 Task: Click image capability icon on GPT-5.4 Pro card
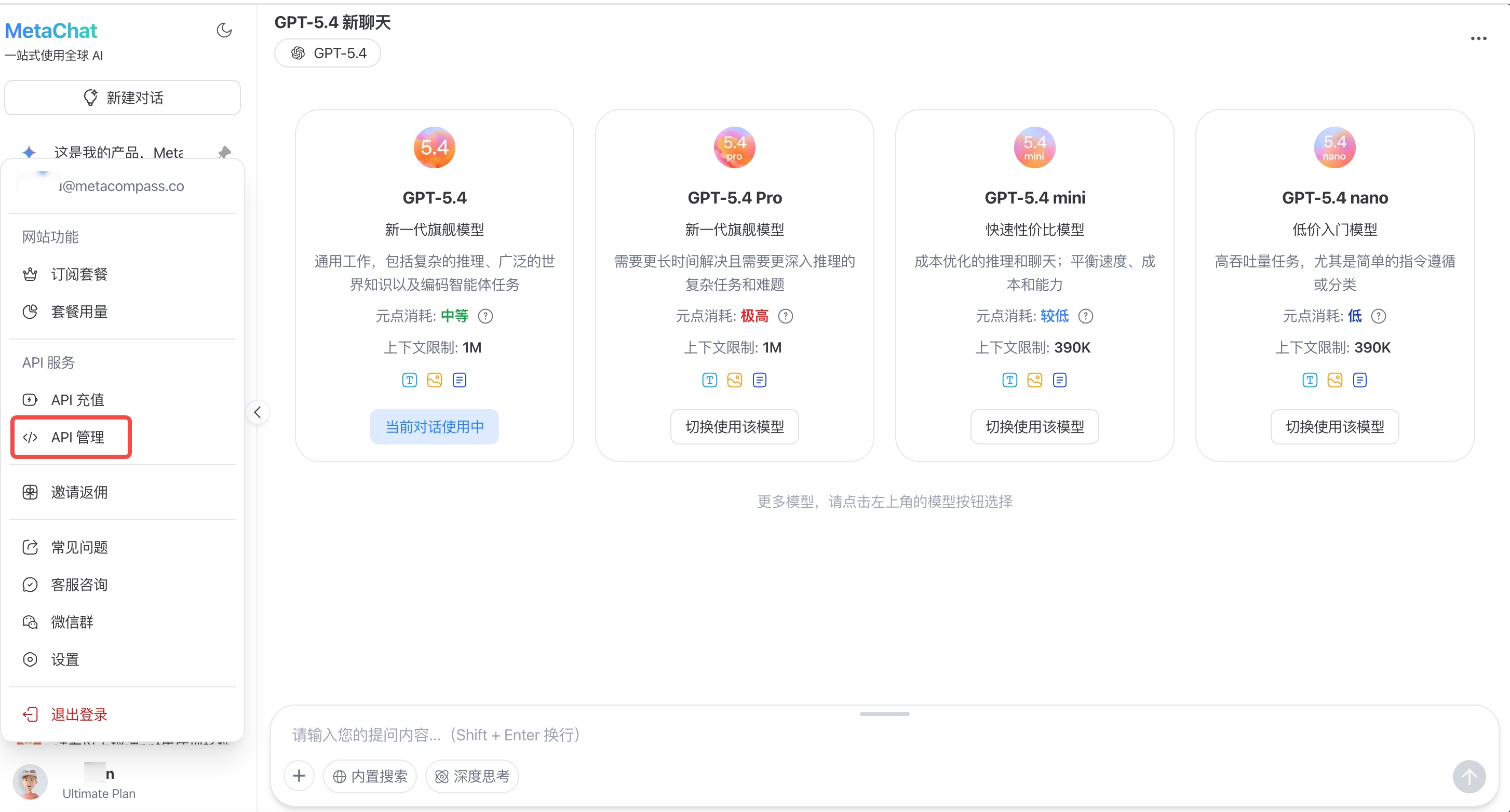[x=734, y=381]
